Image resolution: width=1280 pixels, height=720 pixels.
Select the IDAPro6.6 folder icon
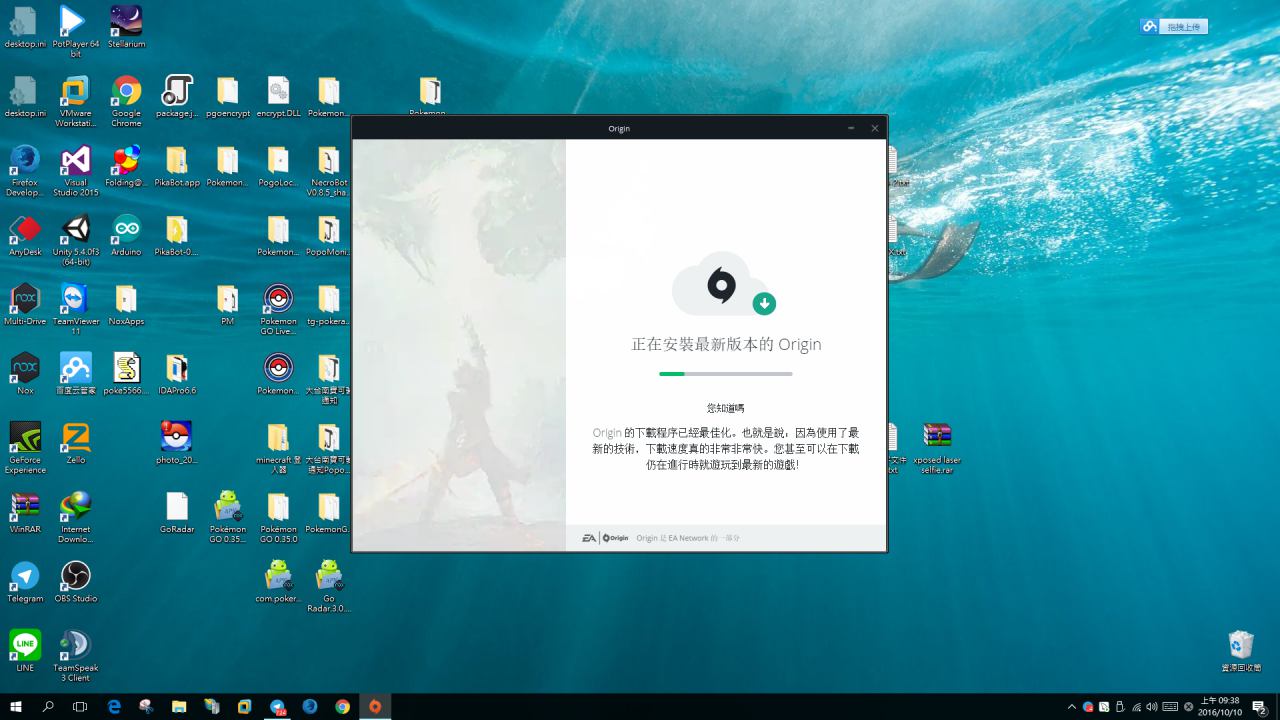(x=177, y=373)
